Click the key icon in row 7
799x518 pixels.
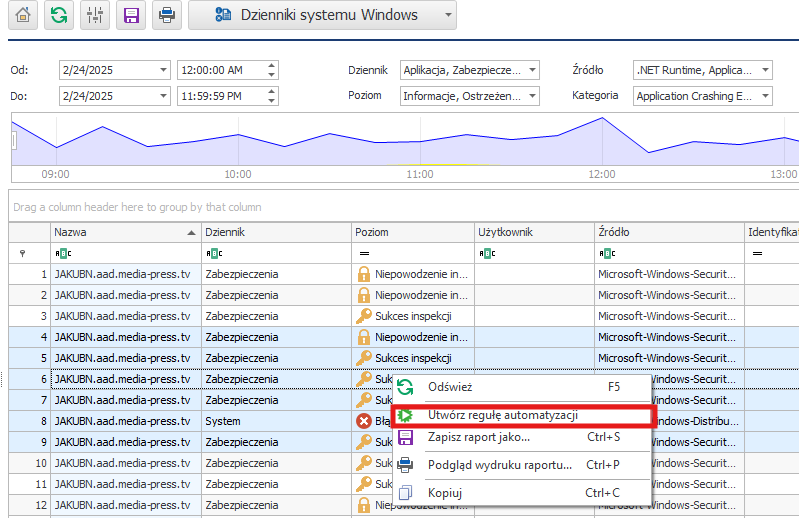point(363,400)
